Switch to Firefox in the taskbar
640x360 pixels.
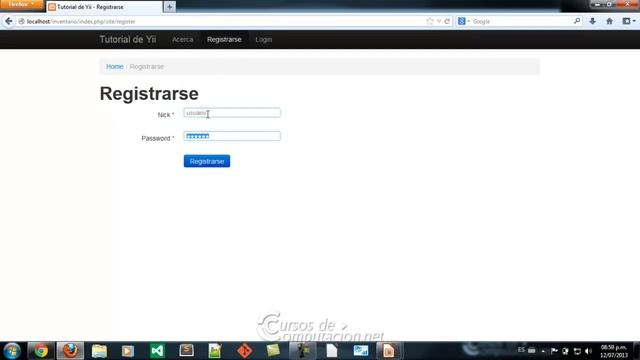(70, 351)
